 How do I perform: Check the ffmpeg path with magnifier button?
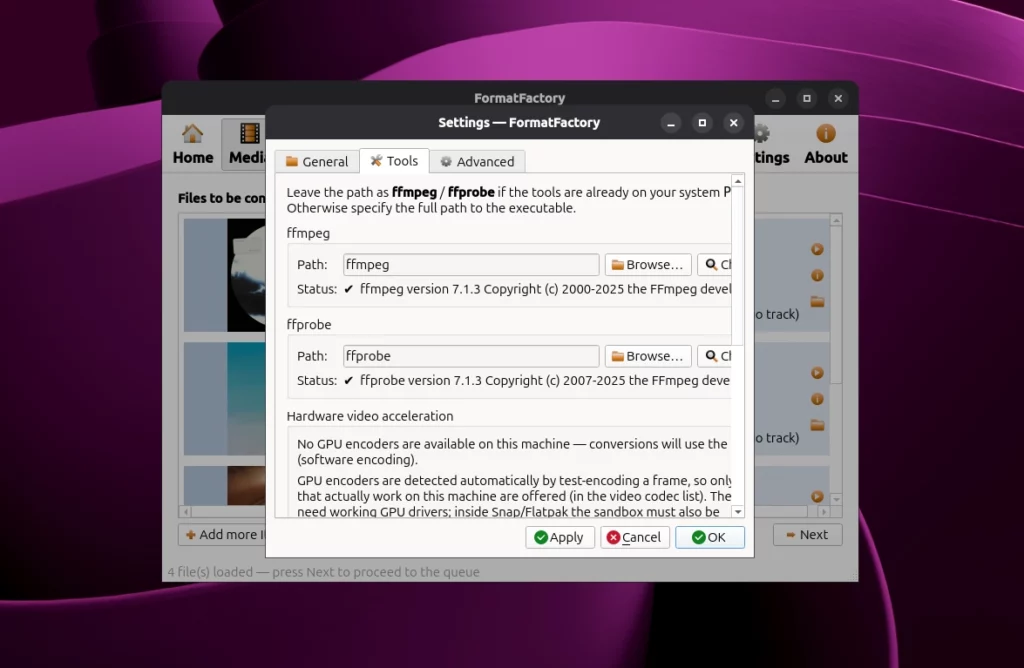714,264
